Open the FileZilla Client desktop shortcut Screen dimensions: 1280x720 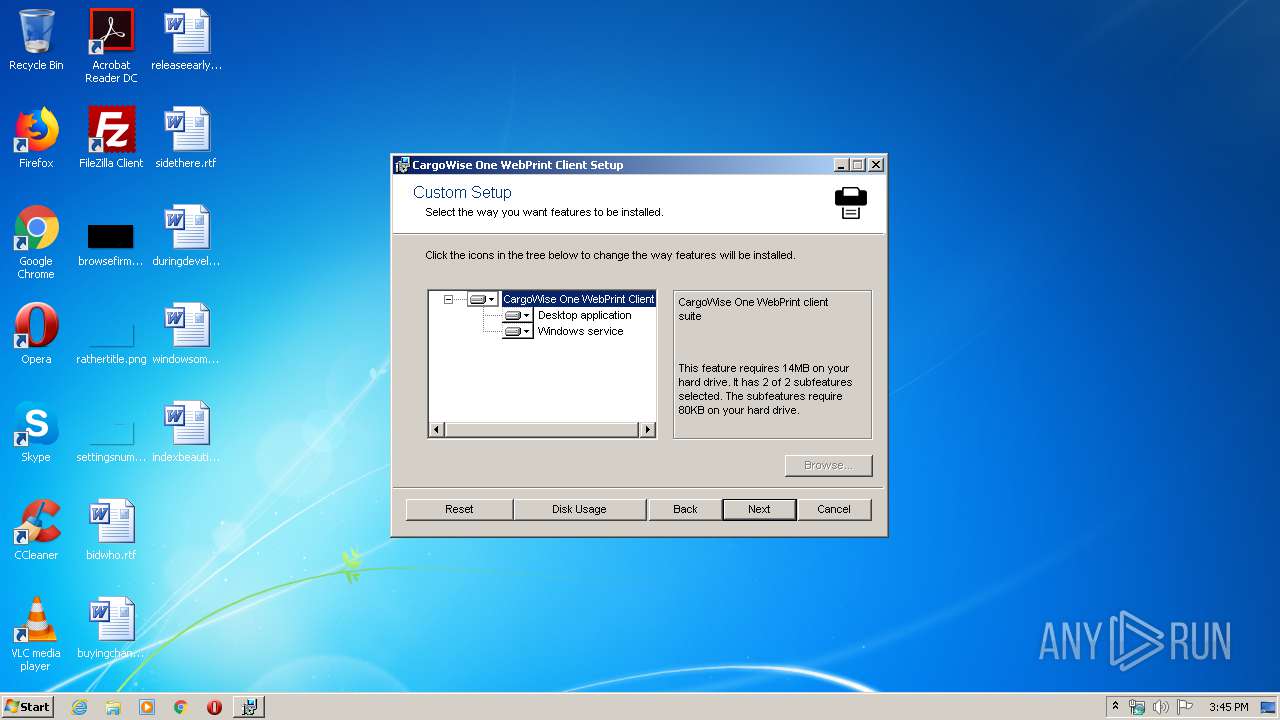click(x=111, y=139)
